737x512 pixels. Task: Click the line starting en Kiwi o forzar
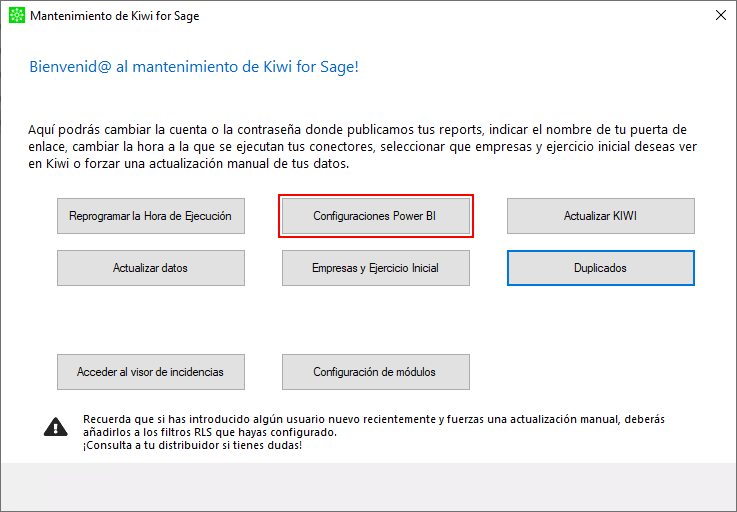pos(188,164)
